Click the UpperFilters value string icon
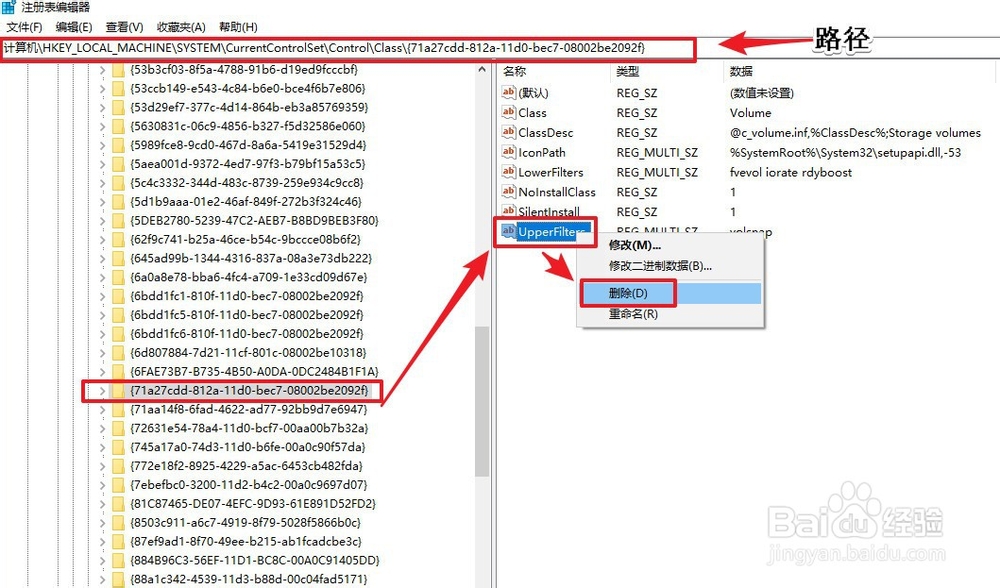 click(x=508, y=231)
